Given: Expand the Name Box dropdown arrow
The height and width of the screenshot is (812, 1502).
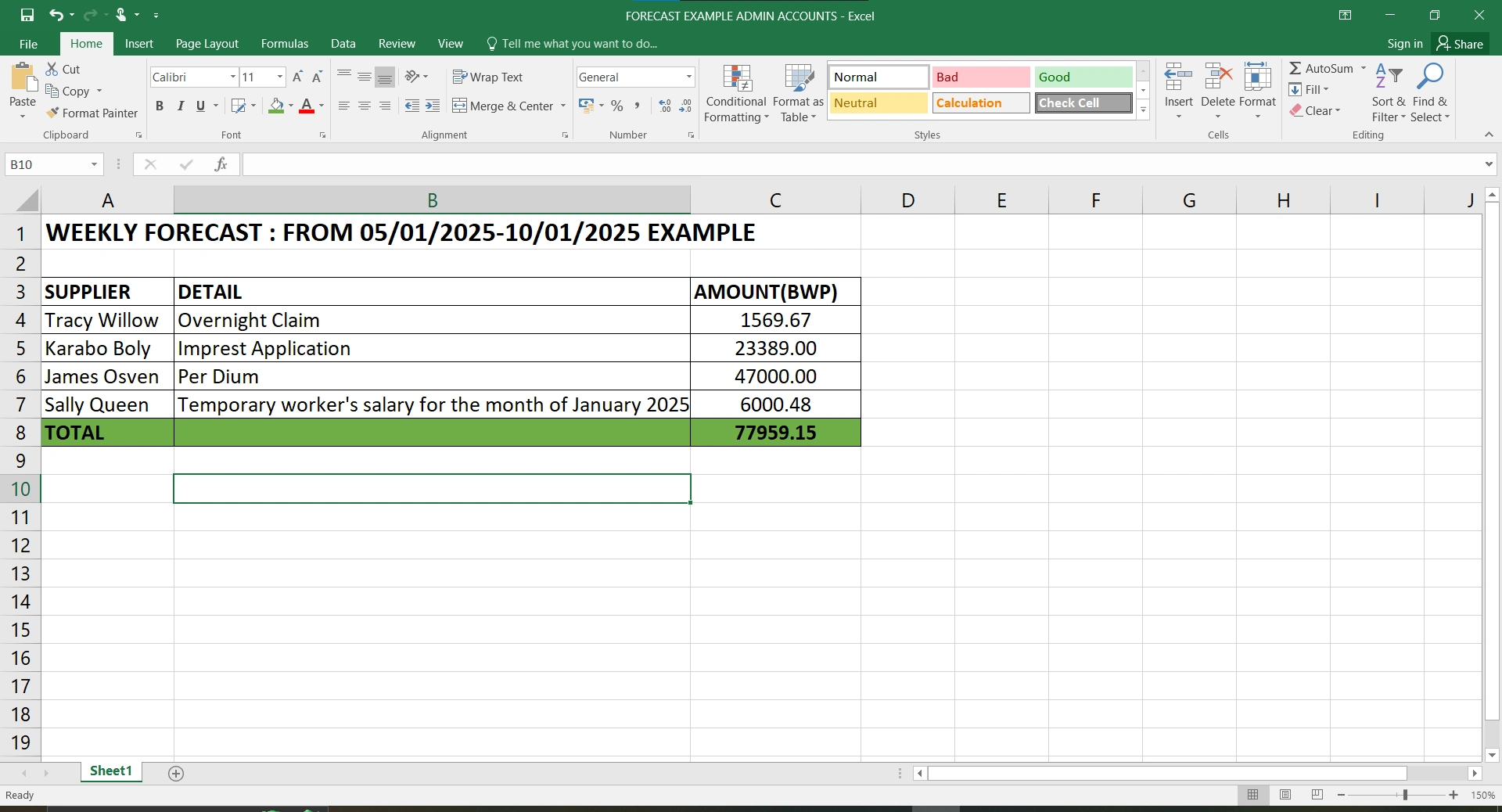Looking at the screenshot, I should pos(94,164).
